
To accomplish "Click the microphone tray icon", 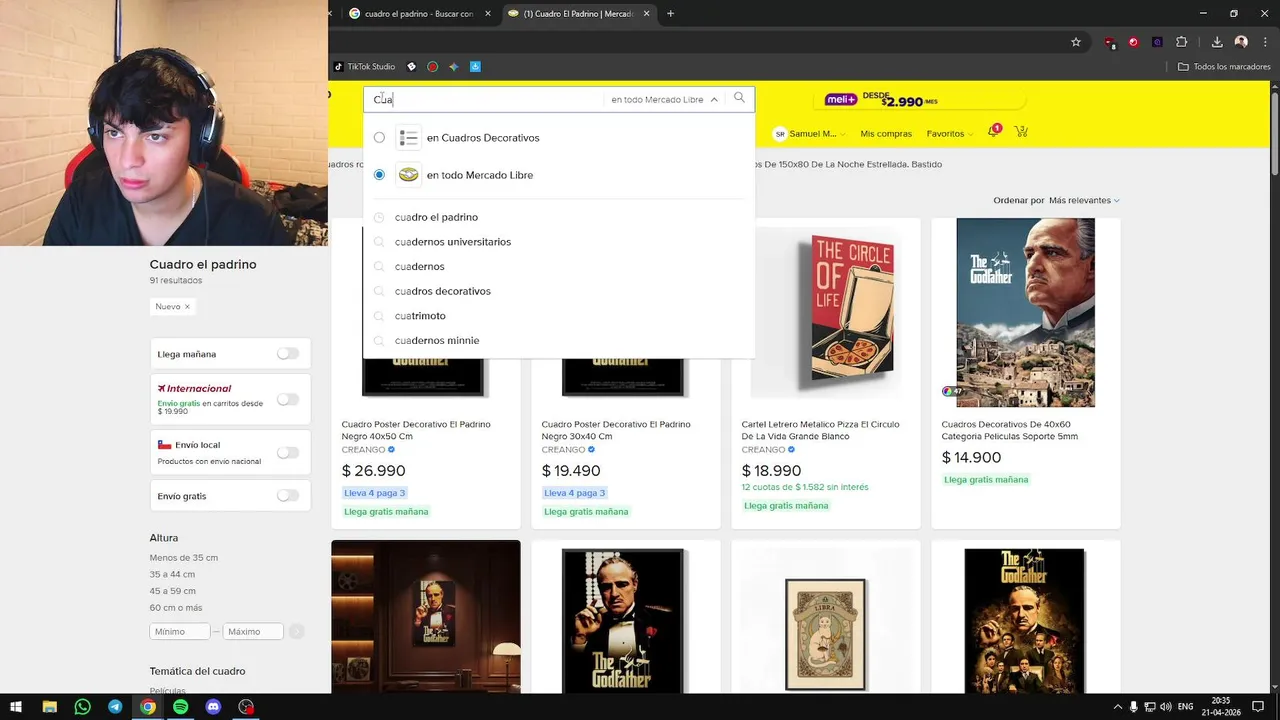I will pyautogui.click(x=1133, y=706).
